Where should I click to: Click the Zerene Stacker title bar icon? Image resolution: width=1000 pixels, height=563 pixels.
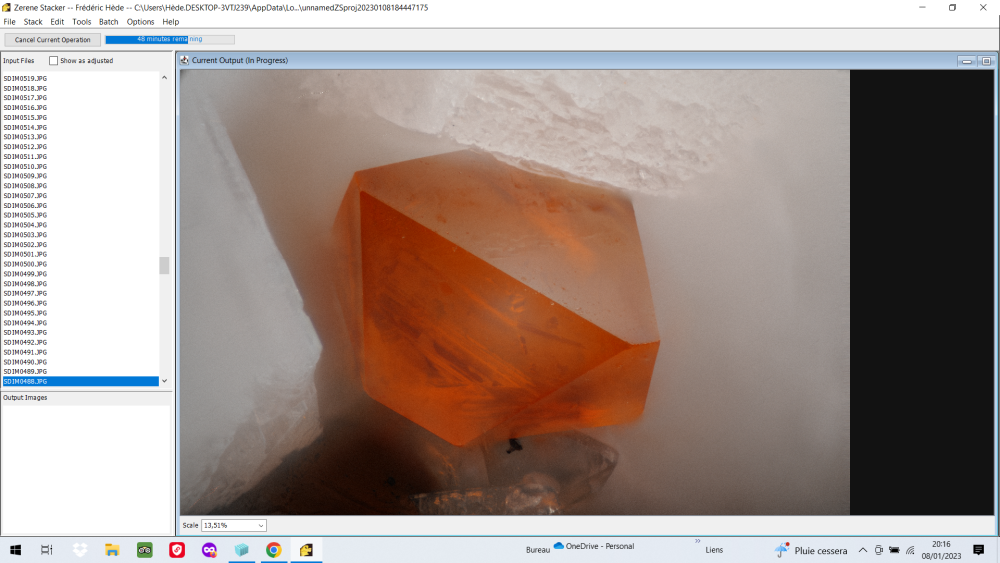[x=6, y=8]
